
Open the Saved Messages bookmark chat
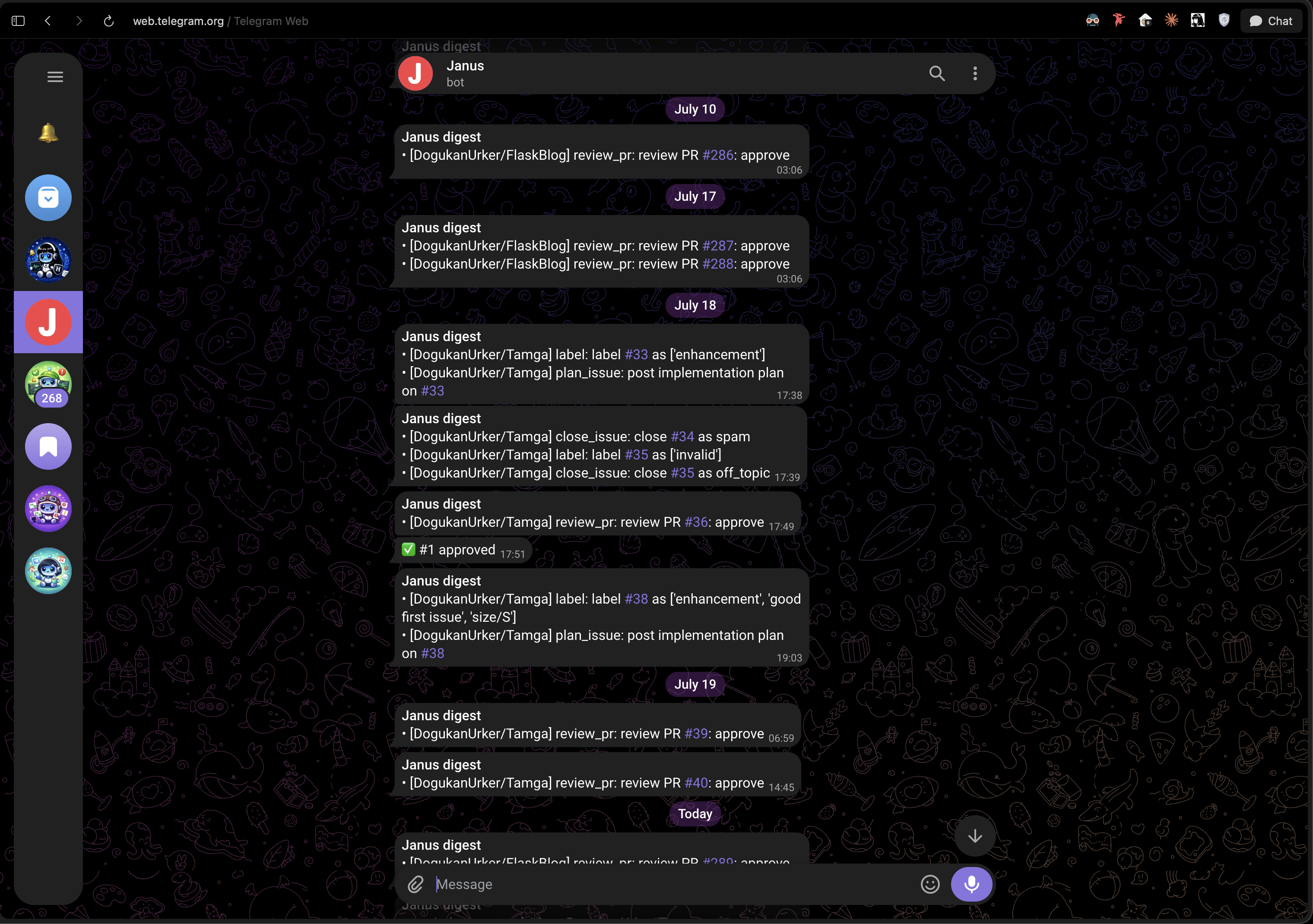pyautogui.click(x=49, y=446)
